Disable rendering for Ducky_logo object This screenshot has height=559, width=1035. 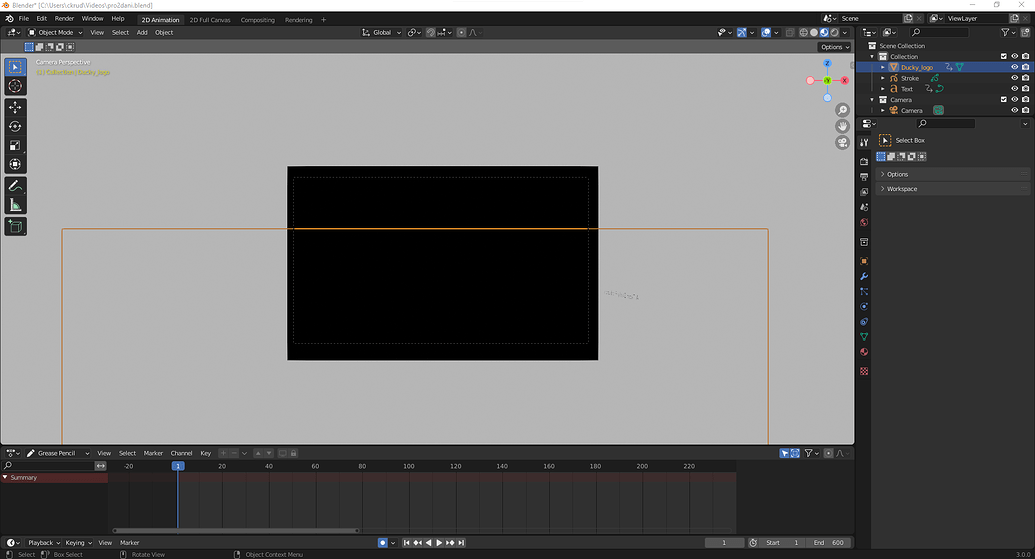click(1025, 67)
